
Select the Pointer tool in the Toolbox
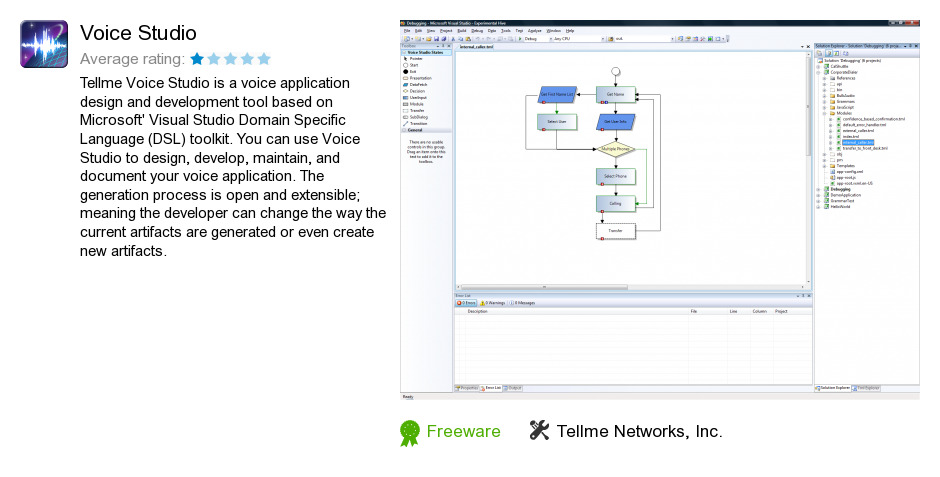point(414,59)
